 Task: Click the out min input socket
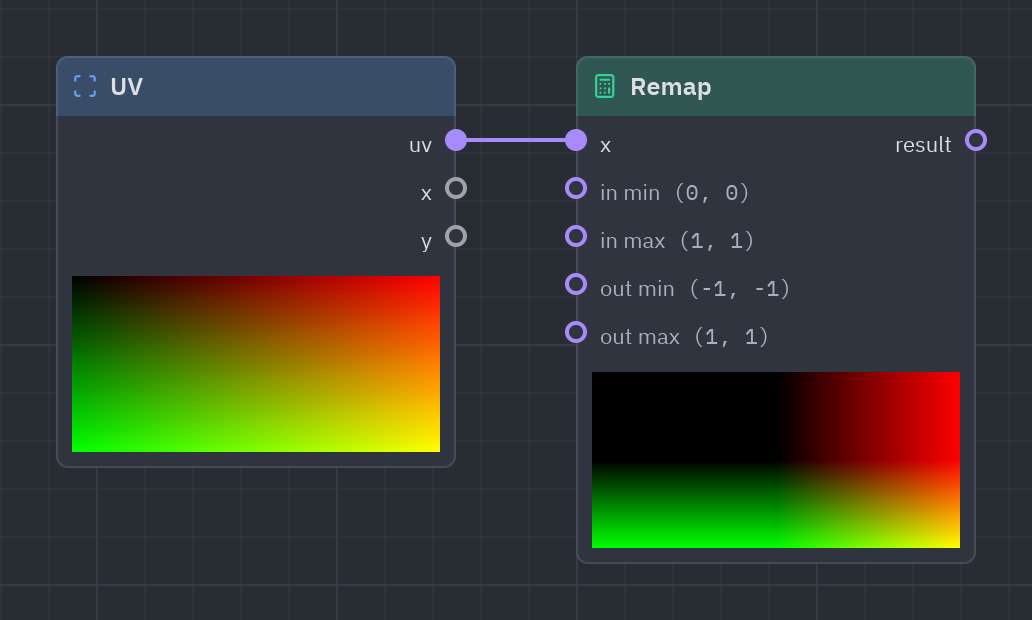pyautogui.click(x=576, y=284)
